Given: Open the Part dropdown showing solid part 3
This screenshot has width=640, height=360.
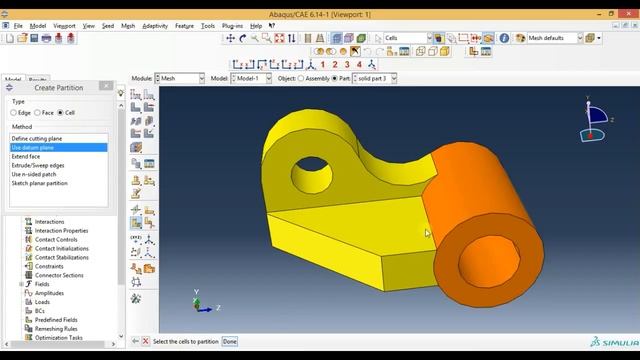Looking at the screenshot, I should [x=374, y=78].
